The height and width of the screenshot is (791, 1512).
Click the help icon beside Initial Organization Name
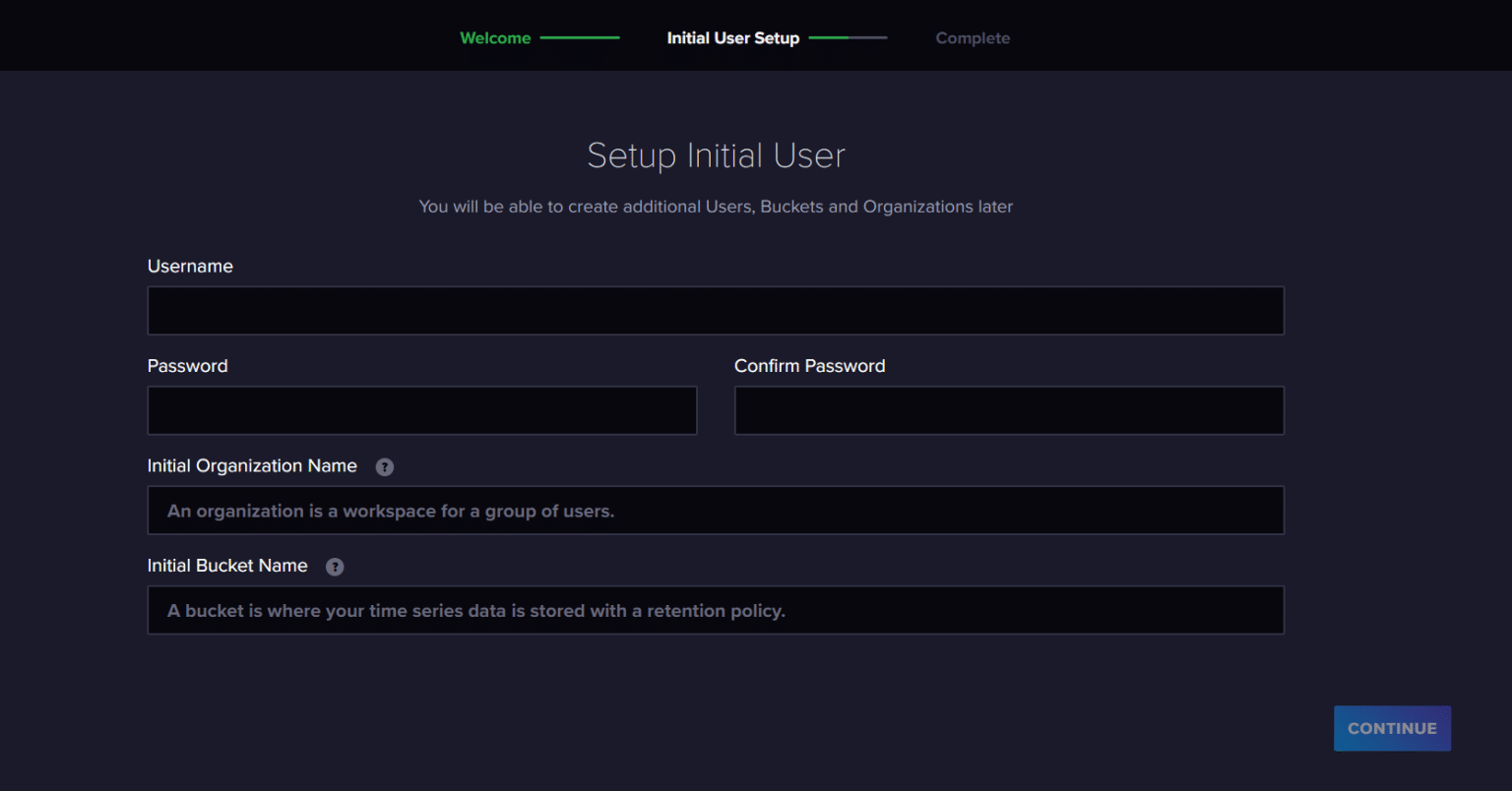[385, 467]
